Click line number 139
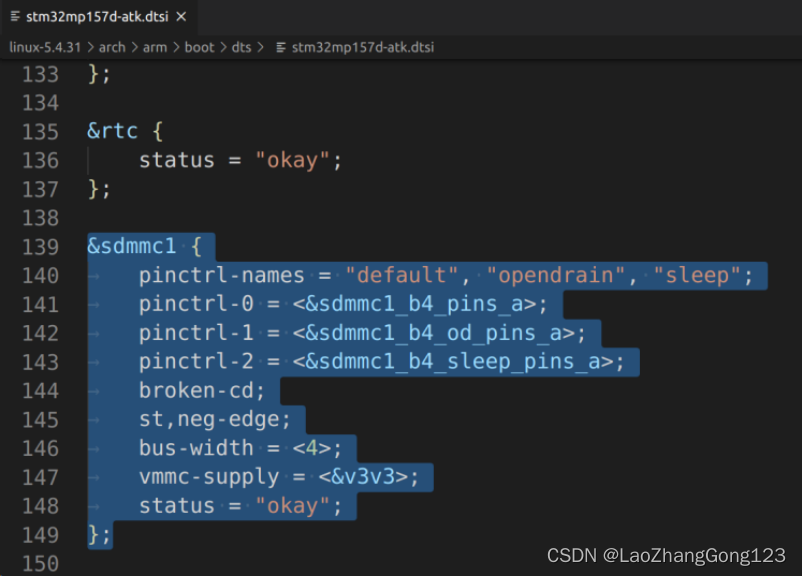The height and width of the screenshot is (576, 802). tap(38, 246)
